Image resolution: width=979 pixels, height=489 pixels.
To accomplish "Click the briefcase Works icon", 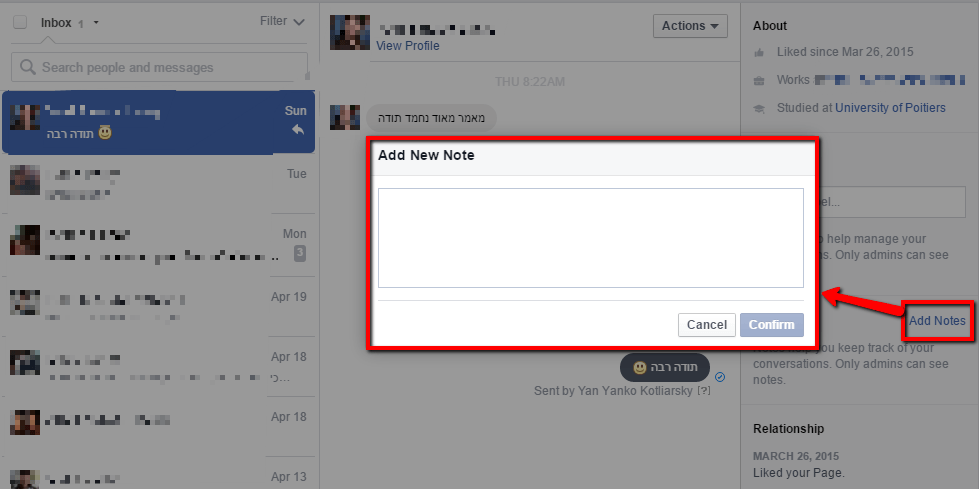I will click(x=759, y=81).
